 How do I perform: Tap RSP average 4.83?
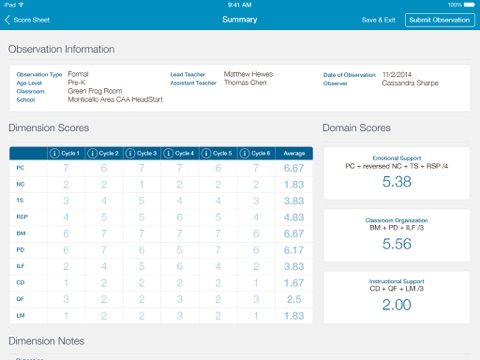point(294,217)
